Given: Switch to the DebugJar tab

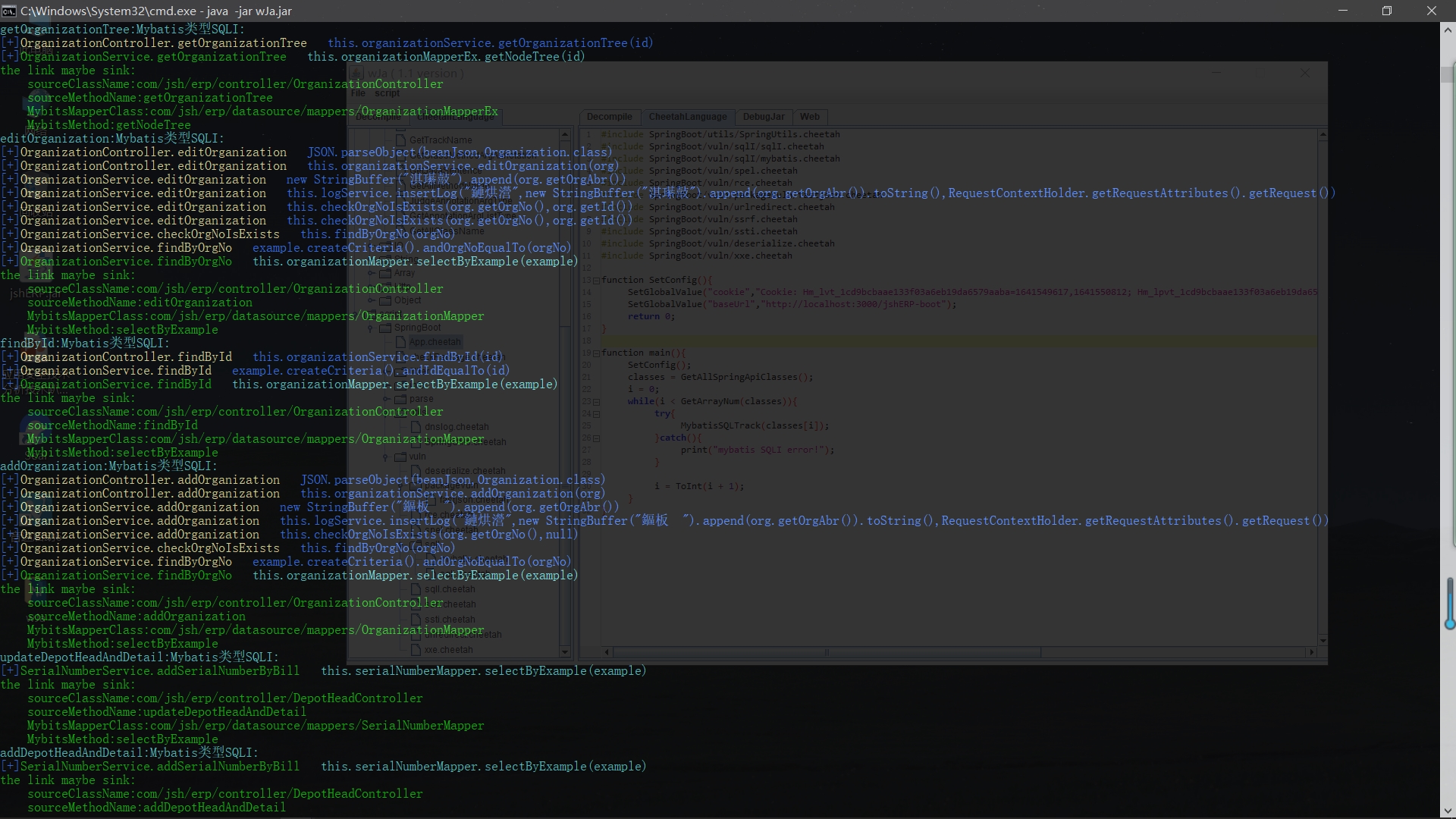Looking at the screenshot, I should pos(763,117).
